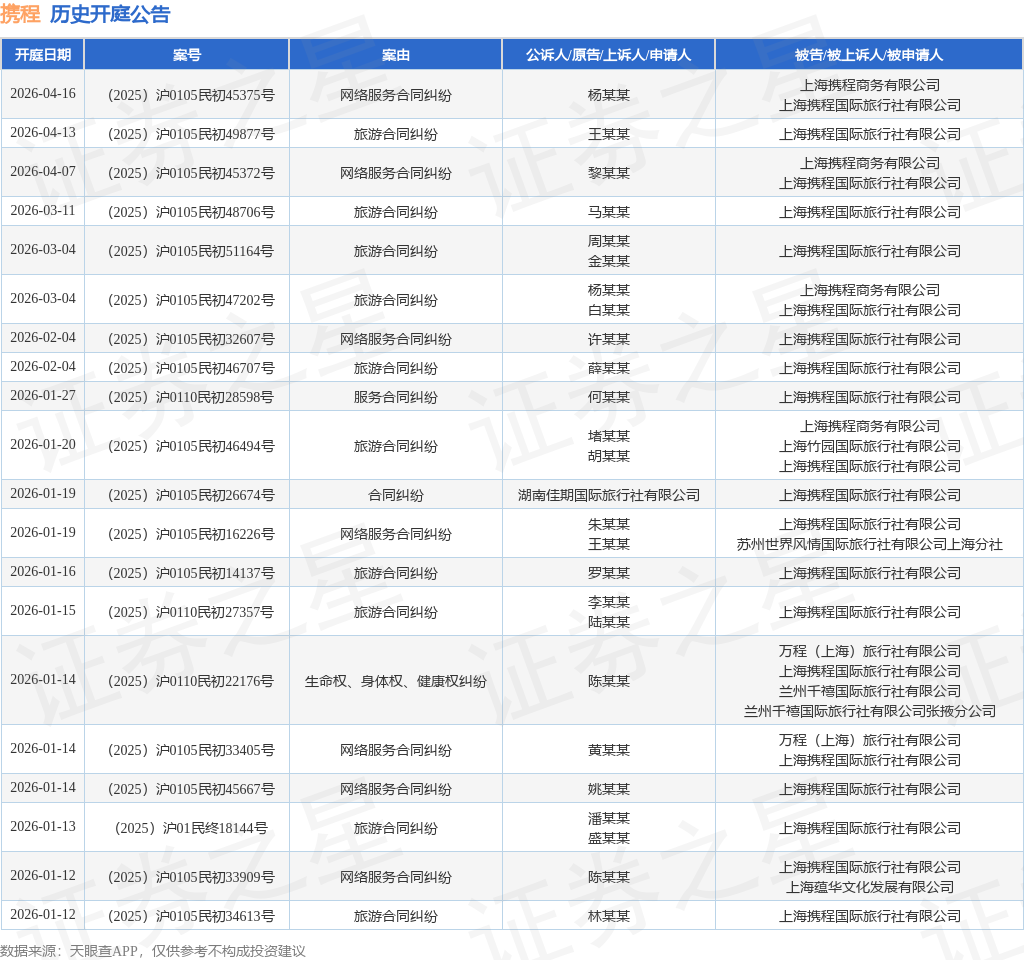Click the date 2026-04-07
This screenshot has height=960, width=1024.
tap(43, 171)
